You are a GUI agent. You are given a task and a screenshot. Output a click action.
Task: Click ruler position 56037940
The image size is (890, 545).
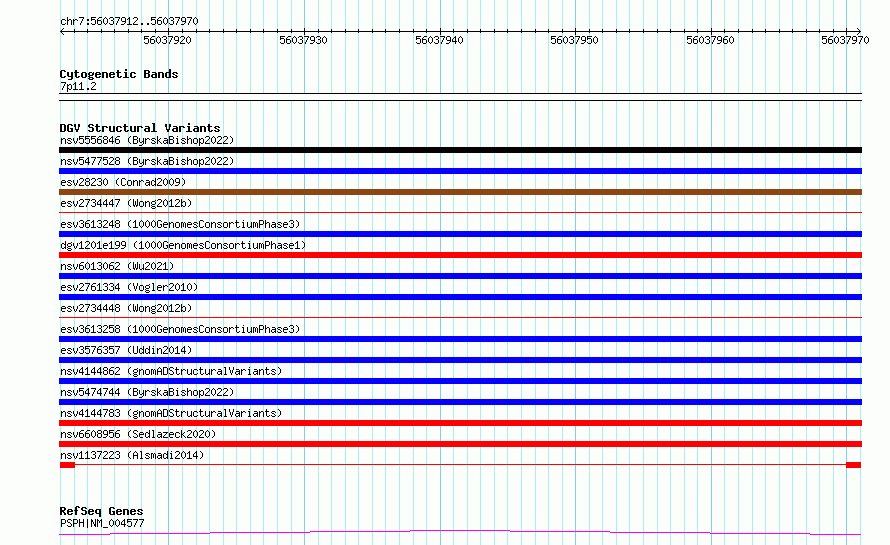click(439, 40)
